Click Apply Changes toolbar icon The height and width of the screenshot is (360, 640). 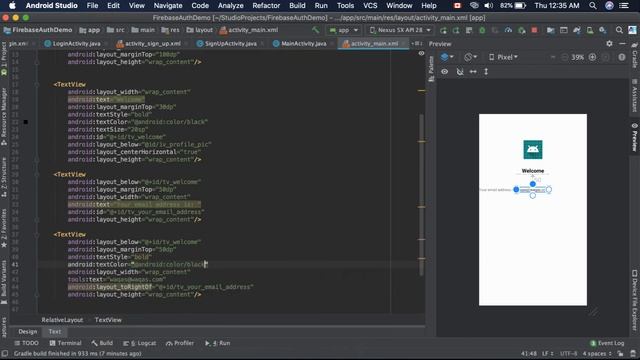click(456, 30)
